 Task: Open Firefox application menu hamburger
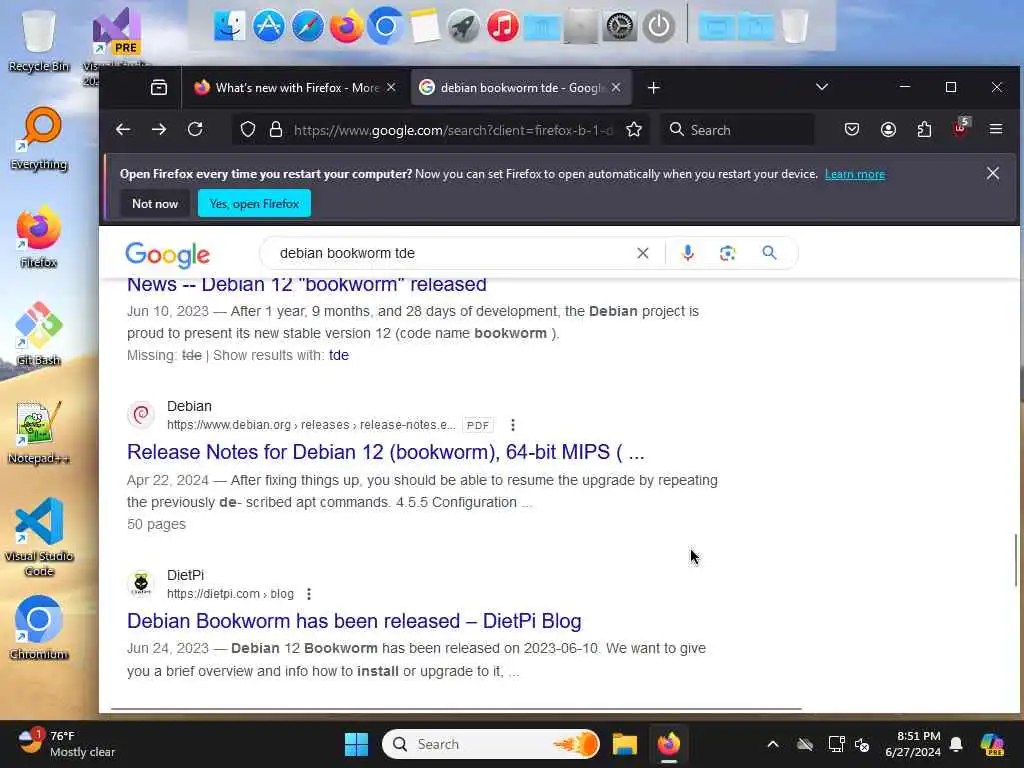[996, 129]
